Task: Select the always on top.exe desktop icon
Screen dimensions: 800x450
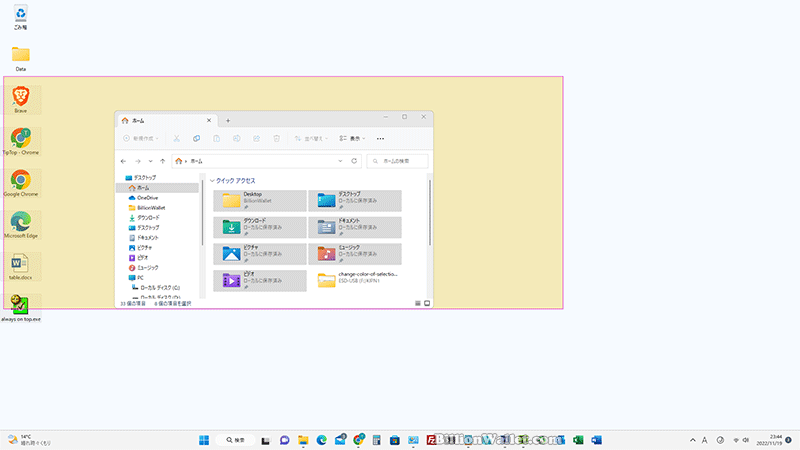Action: coord(20,308)
